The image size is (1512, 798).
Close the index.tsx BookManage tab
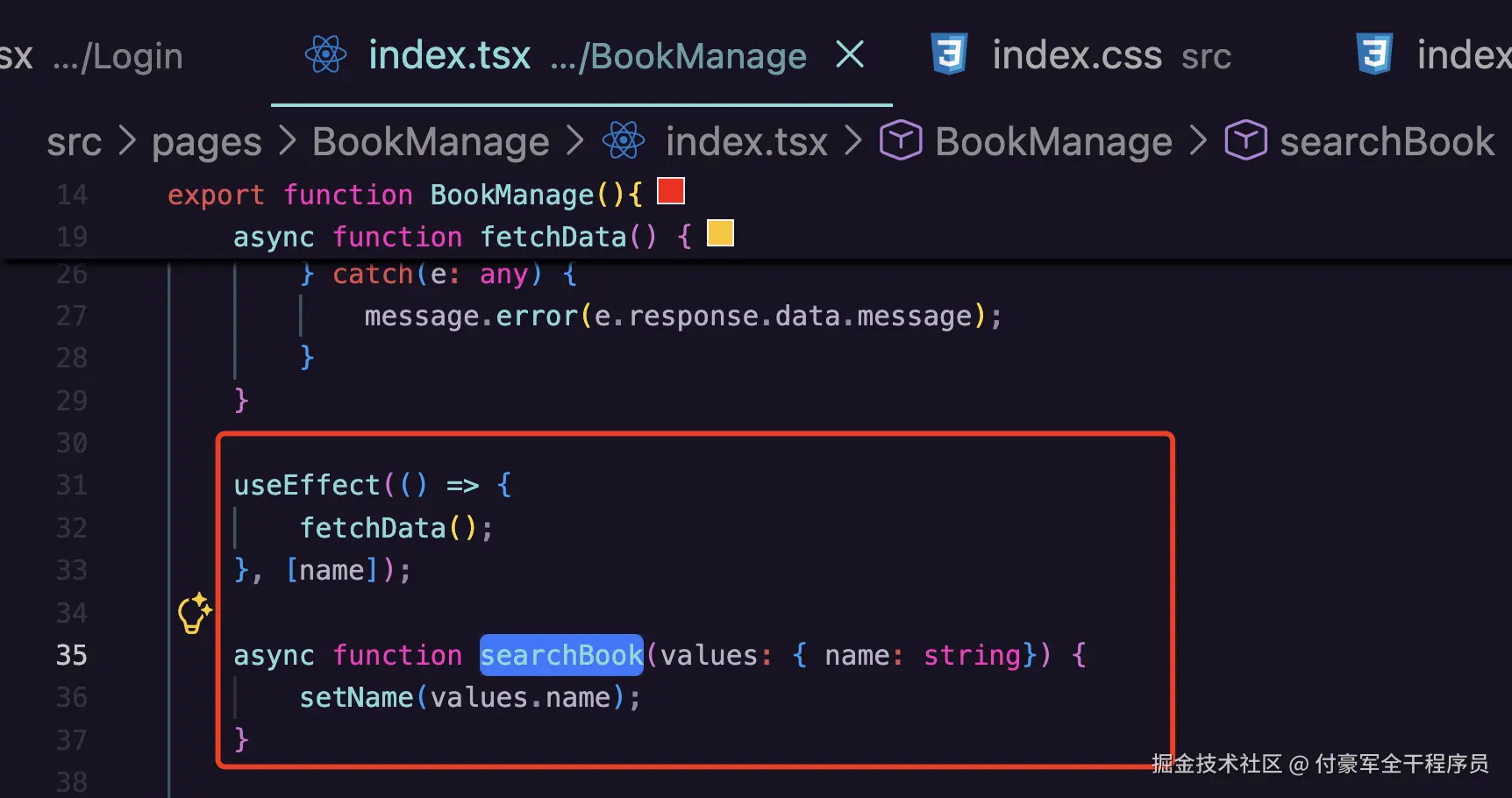coord(850,54)
